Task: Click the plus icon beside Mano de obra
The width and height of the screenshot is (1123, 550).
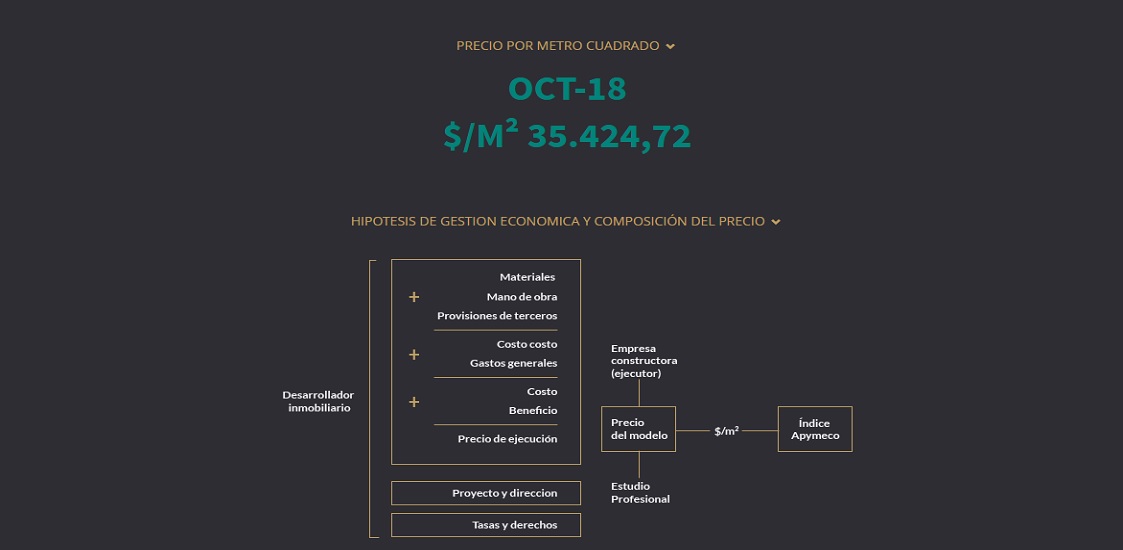Action: click(413, 297)
